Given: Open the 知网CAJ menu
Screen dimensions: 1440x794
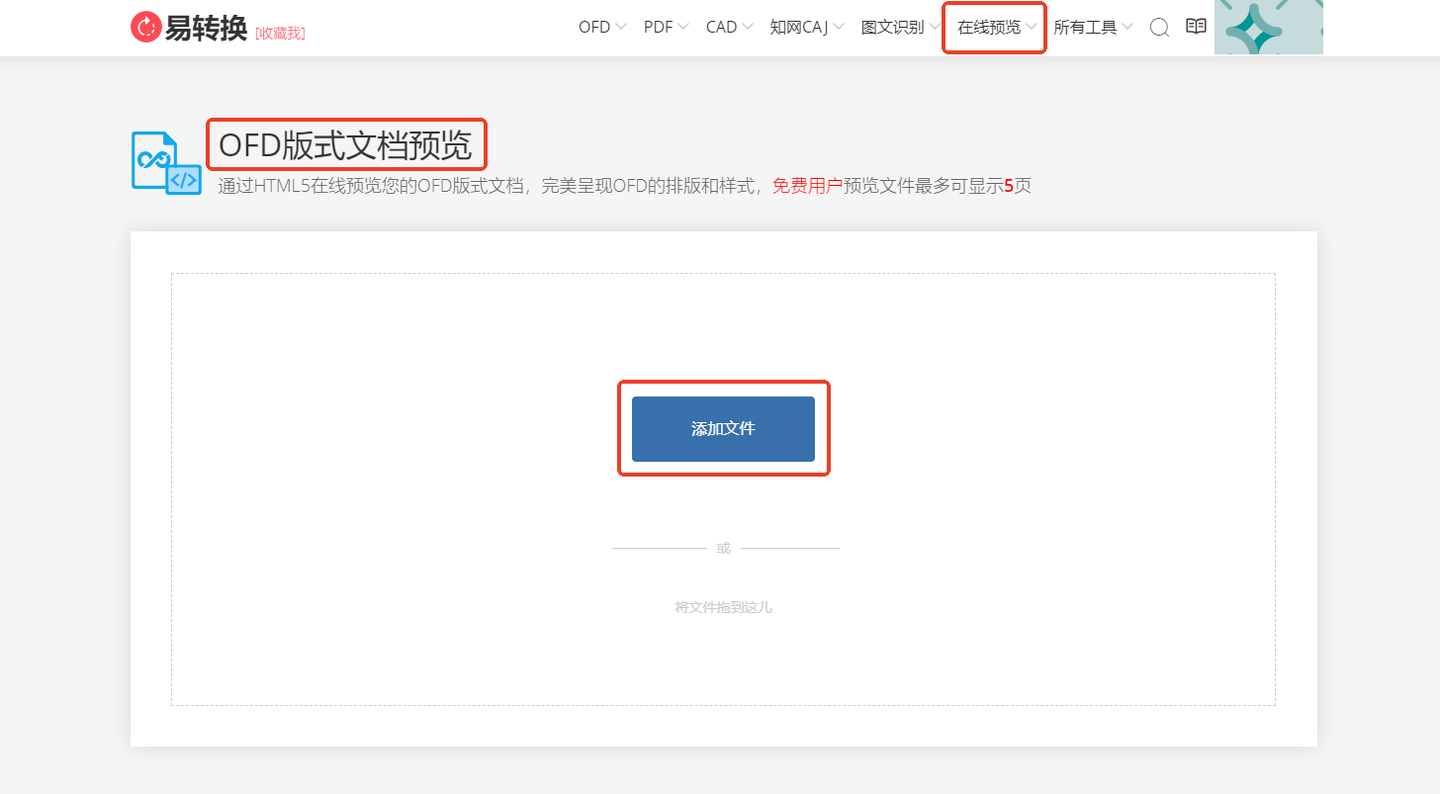Looking at the screenshot, I should pyautogui.click(x=800, y=27).
